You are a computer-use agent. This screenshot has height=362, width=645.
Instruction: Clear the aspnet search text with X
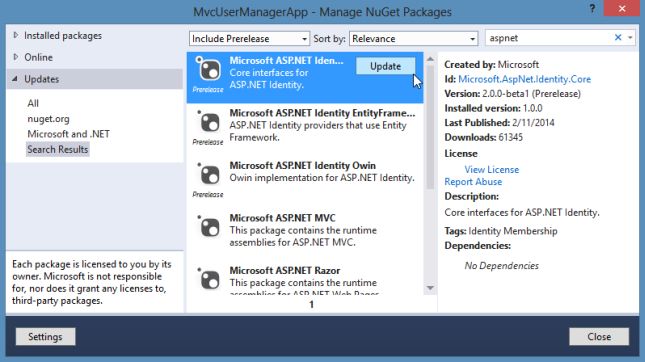coord(618,37)
